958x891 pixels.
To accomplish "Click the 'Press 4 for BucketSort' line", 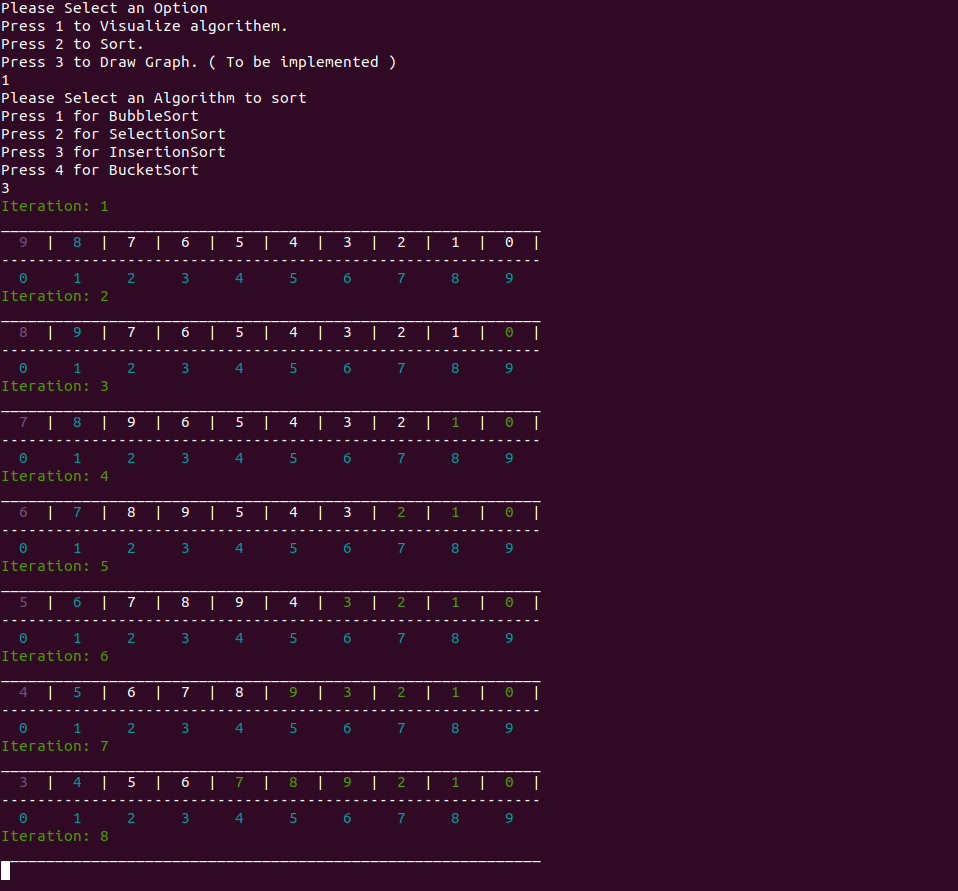I will pos(100,170).
